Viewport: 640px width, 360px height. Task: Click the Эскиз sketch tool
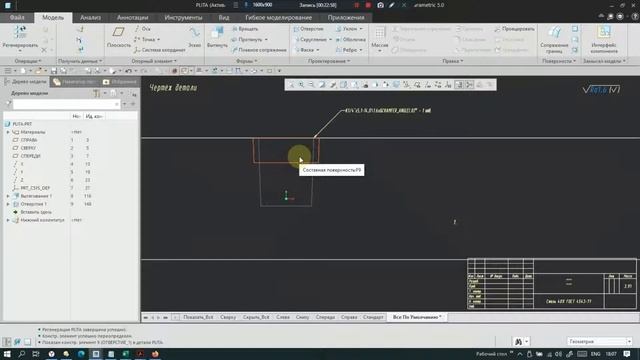click(x=195, y=36)
